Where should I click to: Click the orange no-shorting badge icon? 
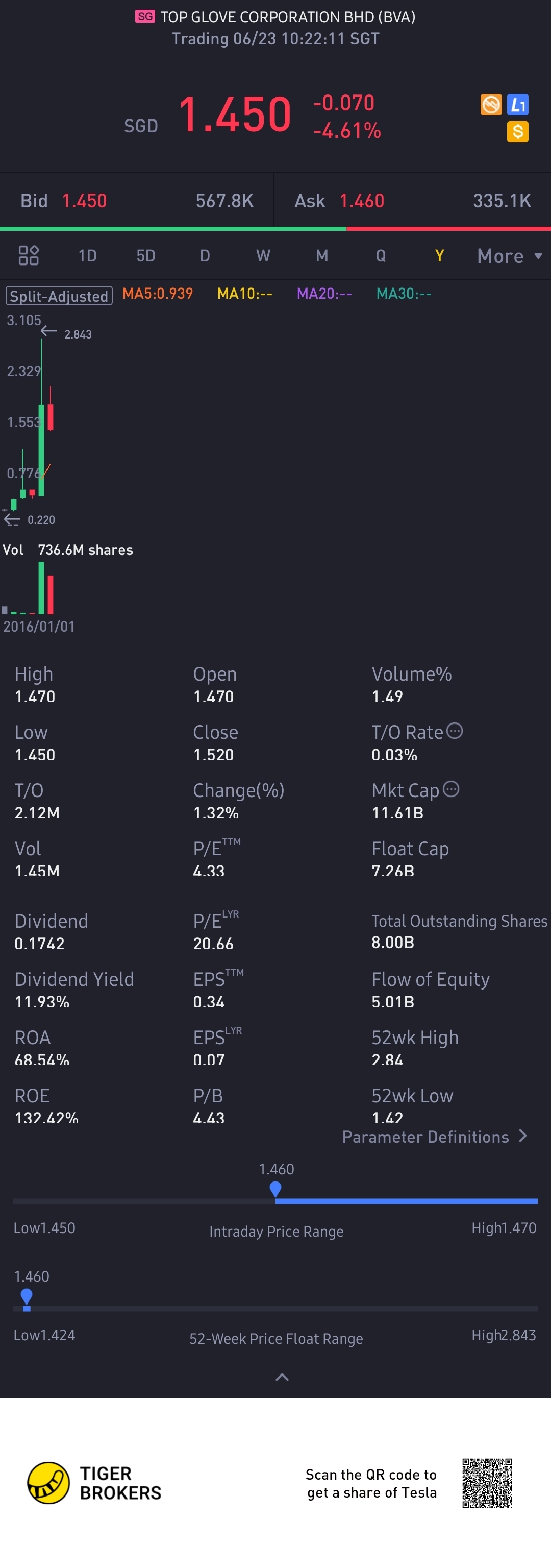[491, 105]
